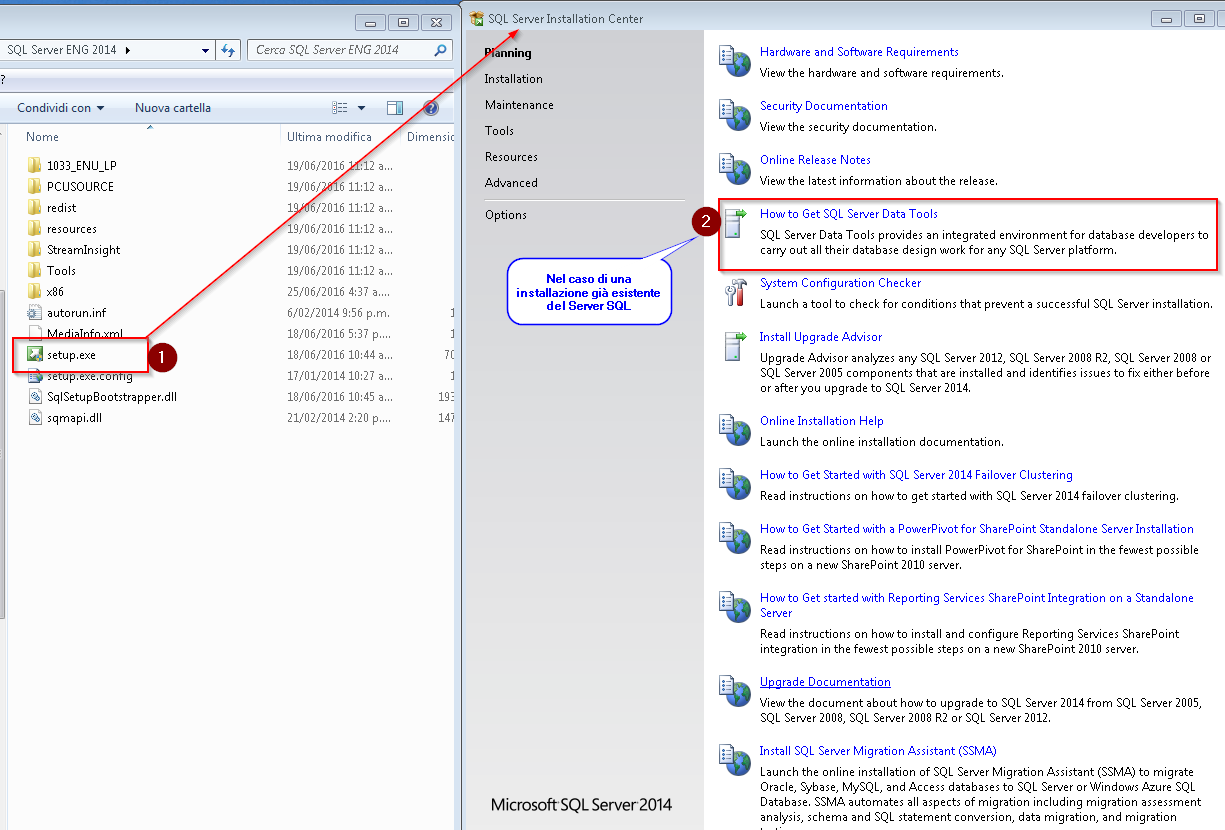Click the Online Installation Help globe icon
The height and width of the screenshot is (830, 1225).
tap(736, 430)
